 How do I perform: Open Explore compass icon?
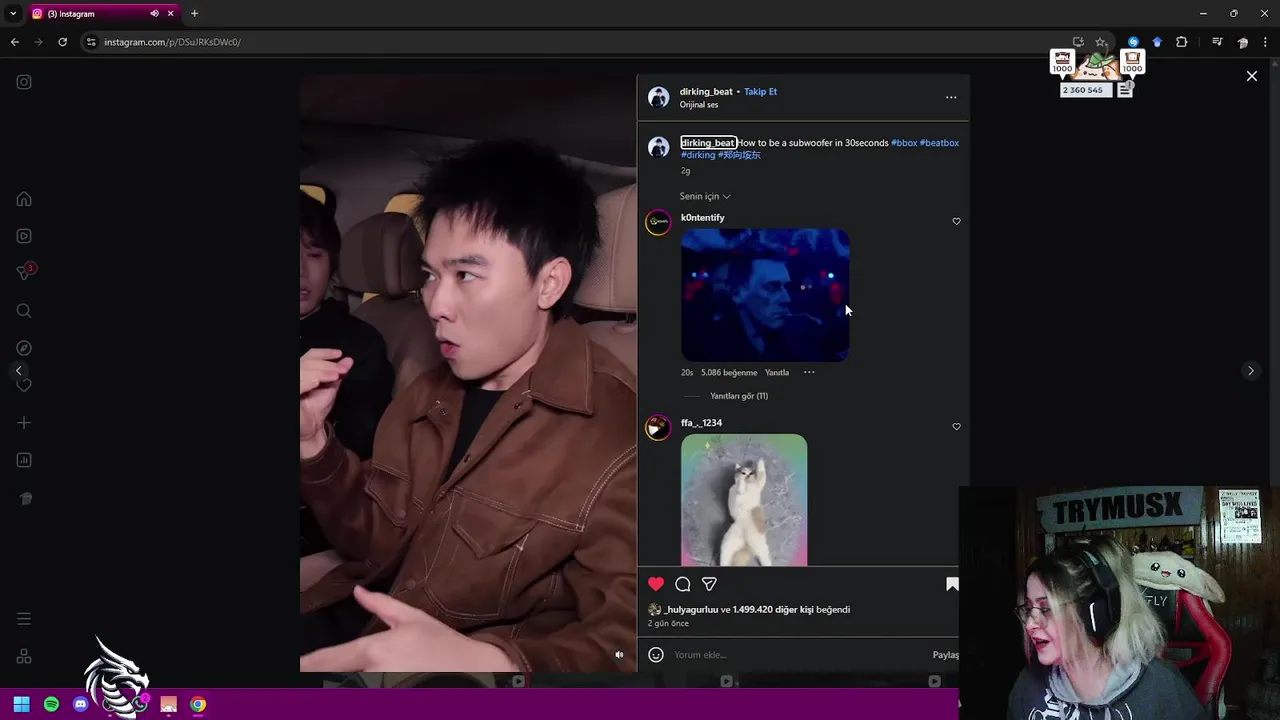click(24, 348)
